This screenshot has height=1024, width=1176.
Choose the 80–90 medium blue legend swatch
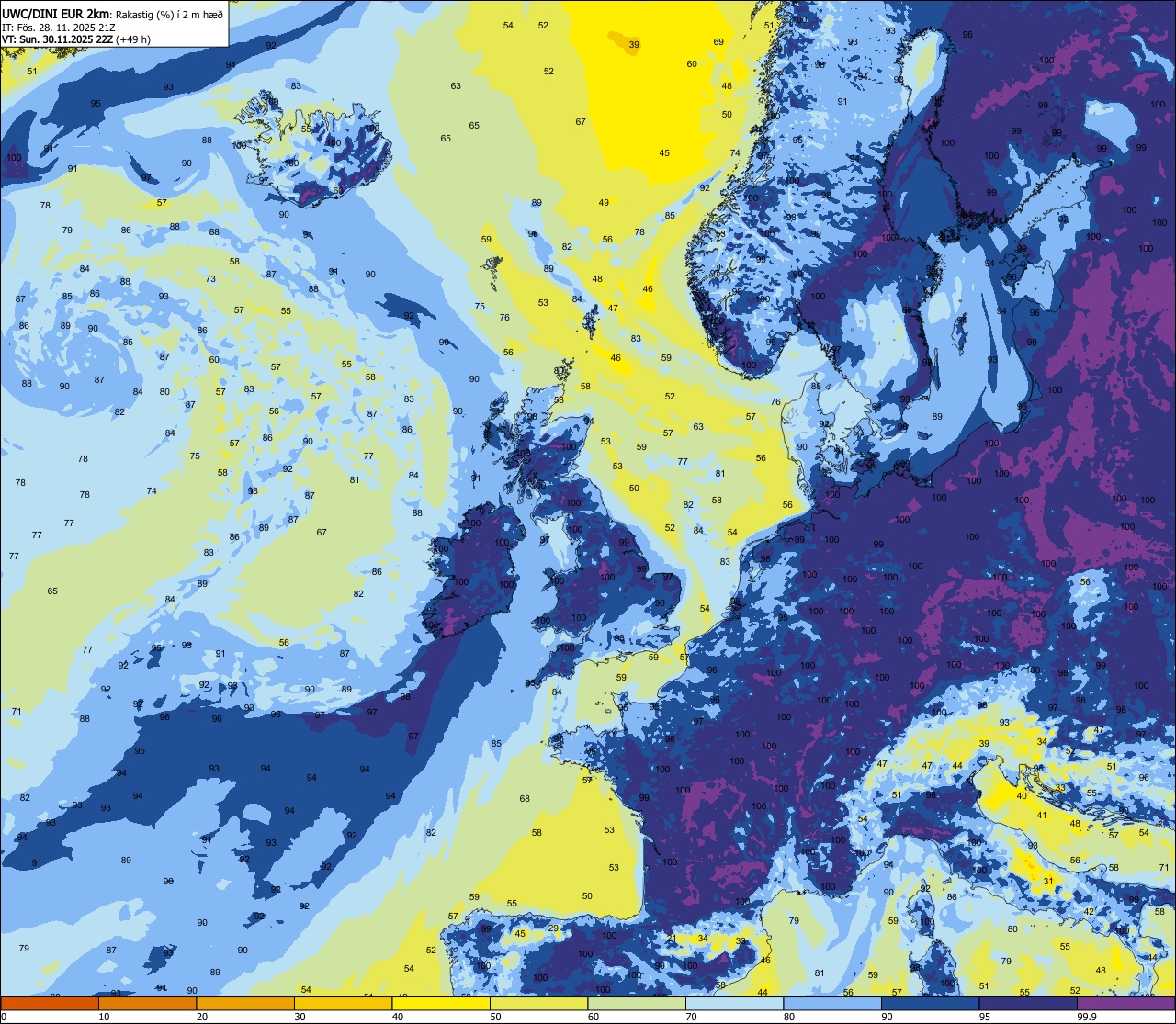pyautogui.click(x=832, y=1004)
